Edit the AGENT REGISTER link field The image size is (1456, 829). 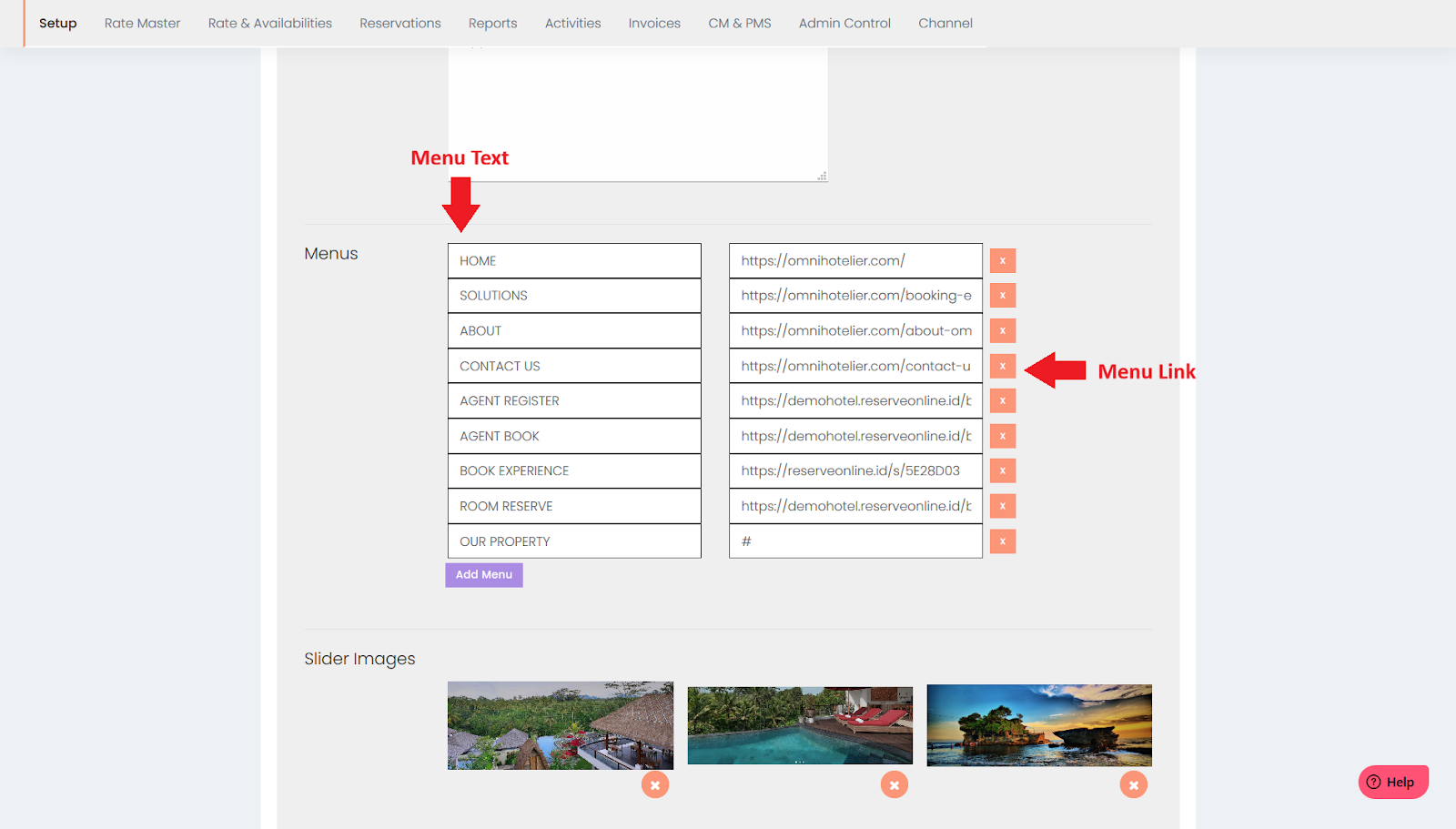click(855, 401)
